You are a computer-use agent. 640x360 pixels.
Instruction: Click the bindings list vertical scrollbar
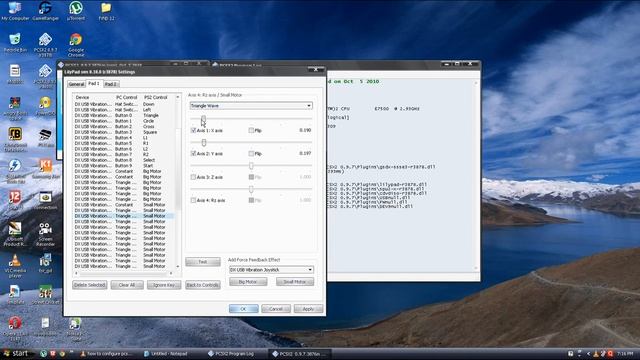pos(178,182)
